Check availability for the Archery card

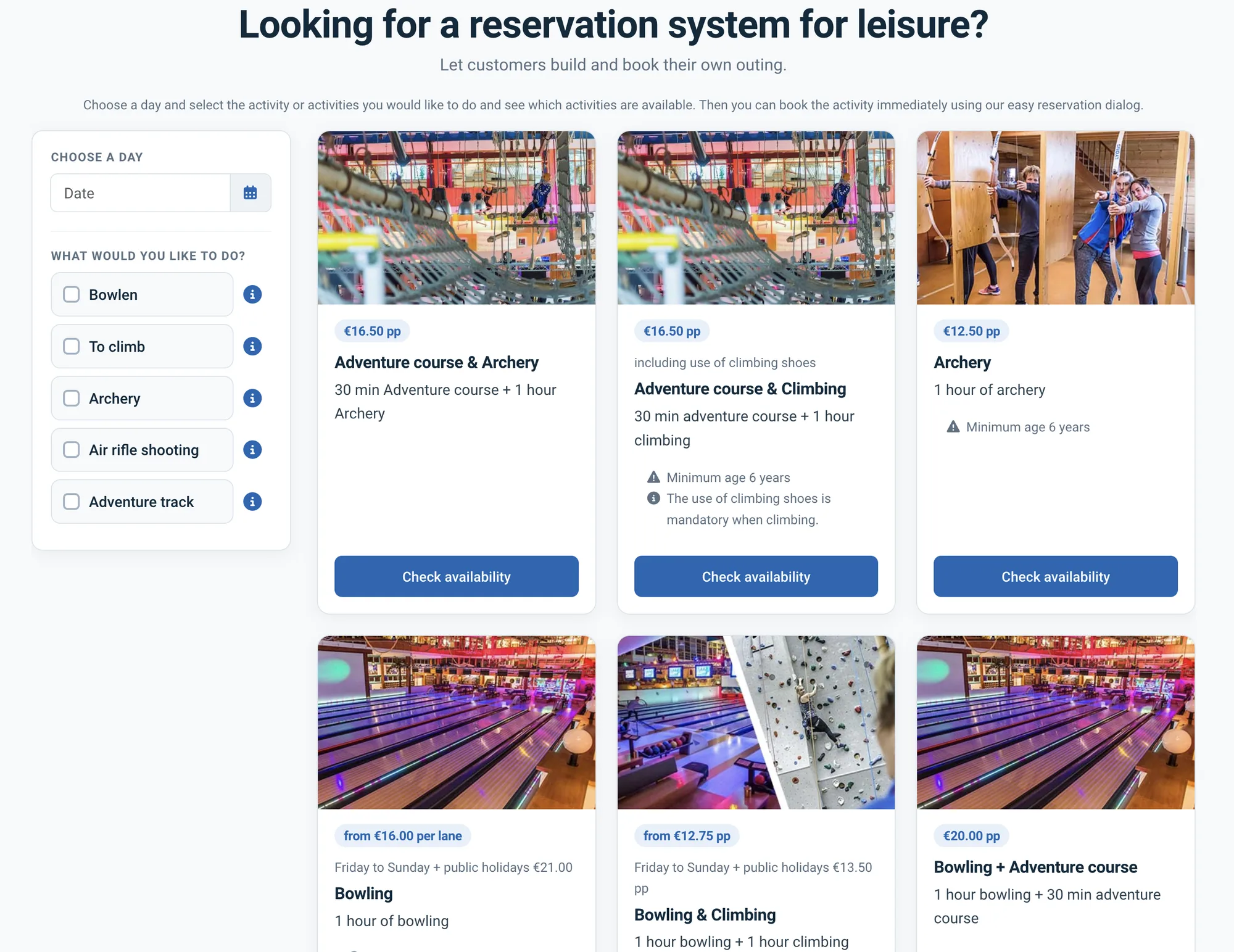1056,576
